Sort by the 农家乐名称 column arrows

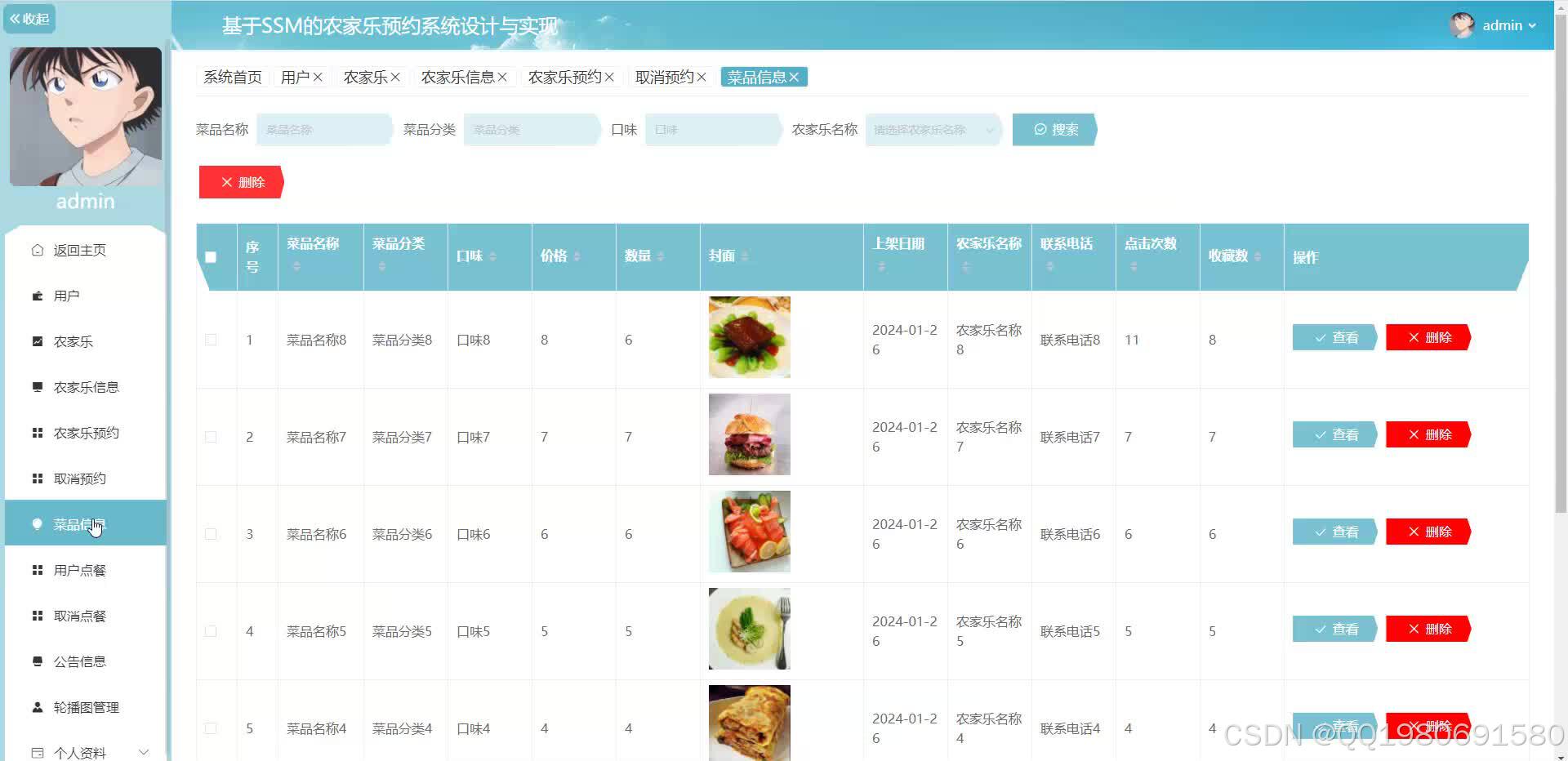tap(965, 266)
